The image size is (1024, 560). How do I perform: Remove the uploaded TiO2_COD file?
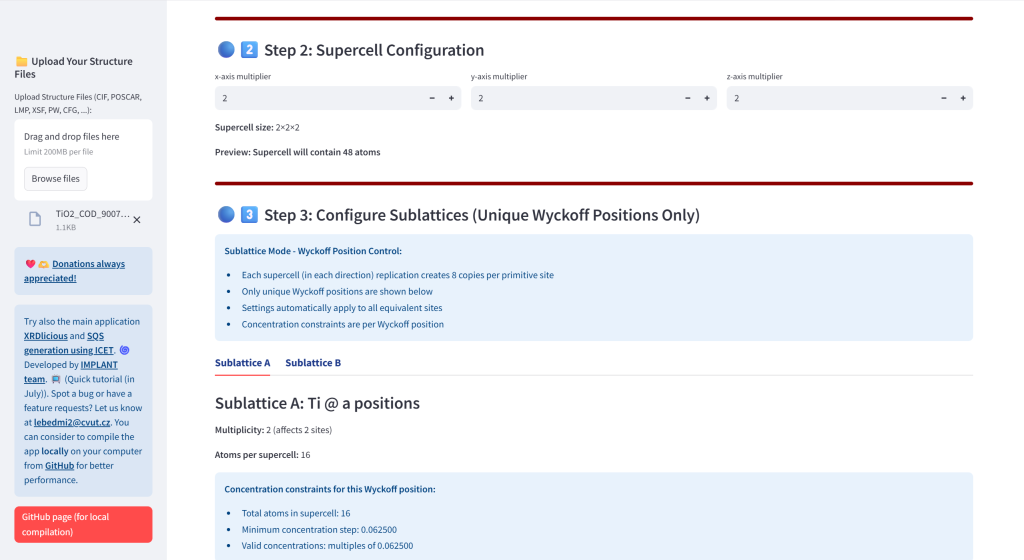coord(137,220)
